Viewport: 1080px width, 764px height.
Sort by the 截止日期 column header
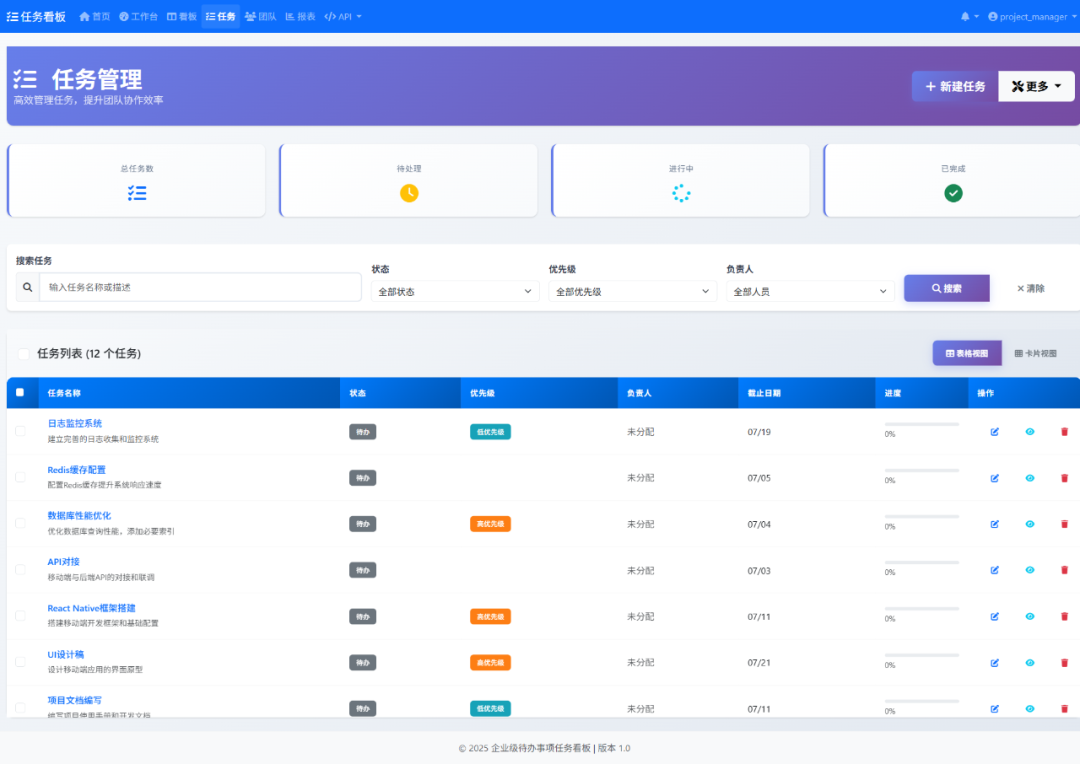pyautogui.click(x=764, y=393)
